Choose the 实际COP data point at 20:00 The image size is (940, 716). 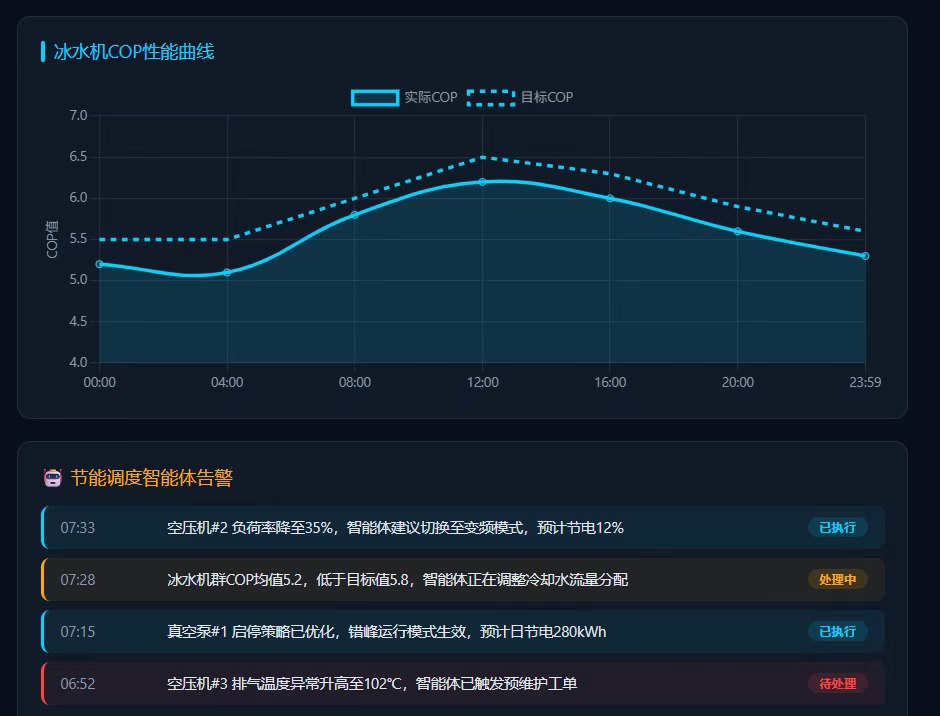tap(738, 231)
